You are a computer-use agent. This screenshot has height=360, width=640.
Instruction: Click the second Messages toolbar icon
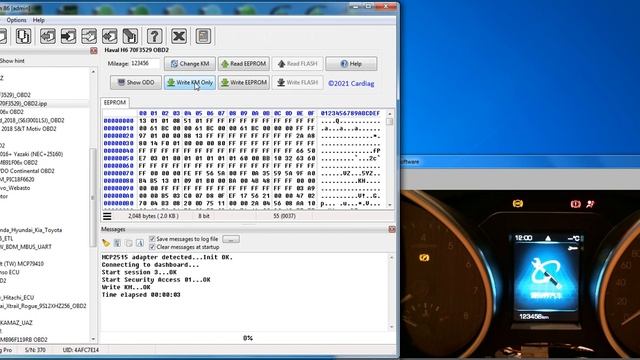(117, 243)
